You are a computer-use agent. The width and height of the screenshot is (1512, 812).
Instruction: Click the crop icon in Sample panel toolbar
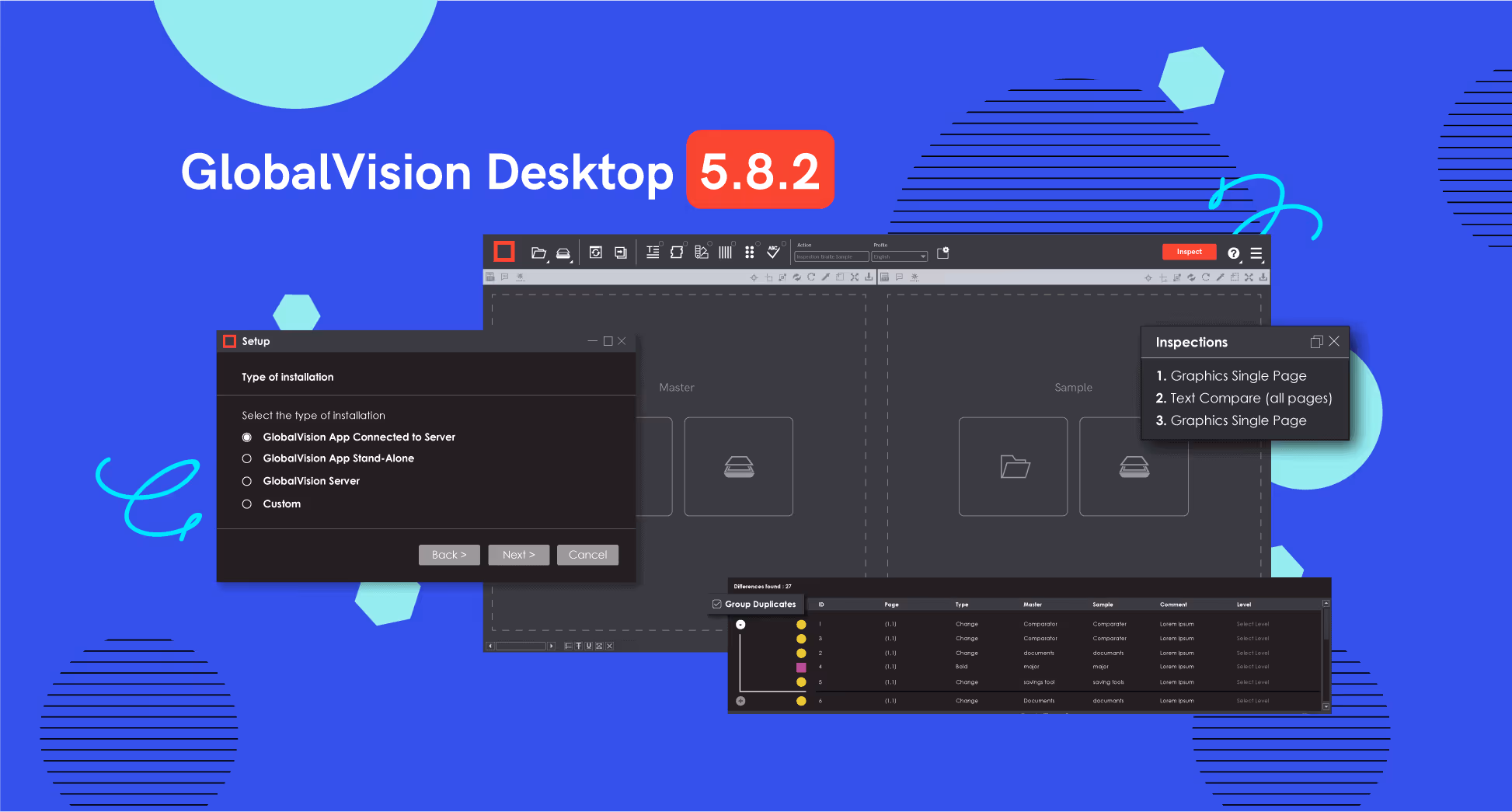pyautogui.click(x=1163, y=277)
